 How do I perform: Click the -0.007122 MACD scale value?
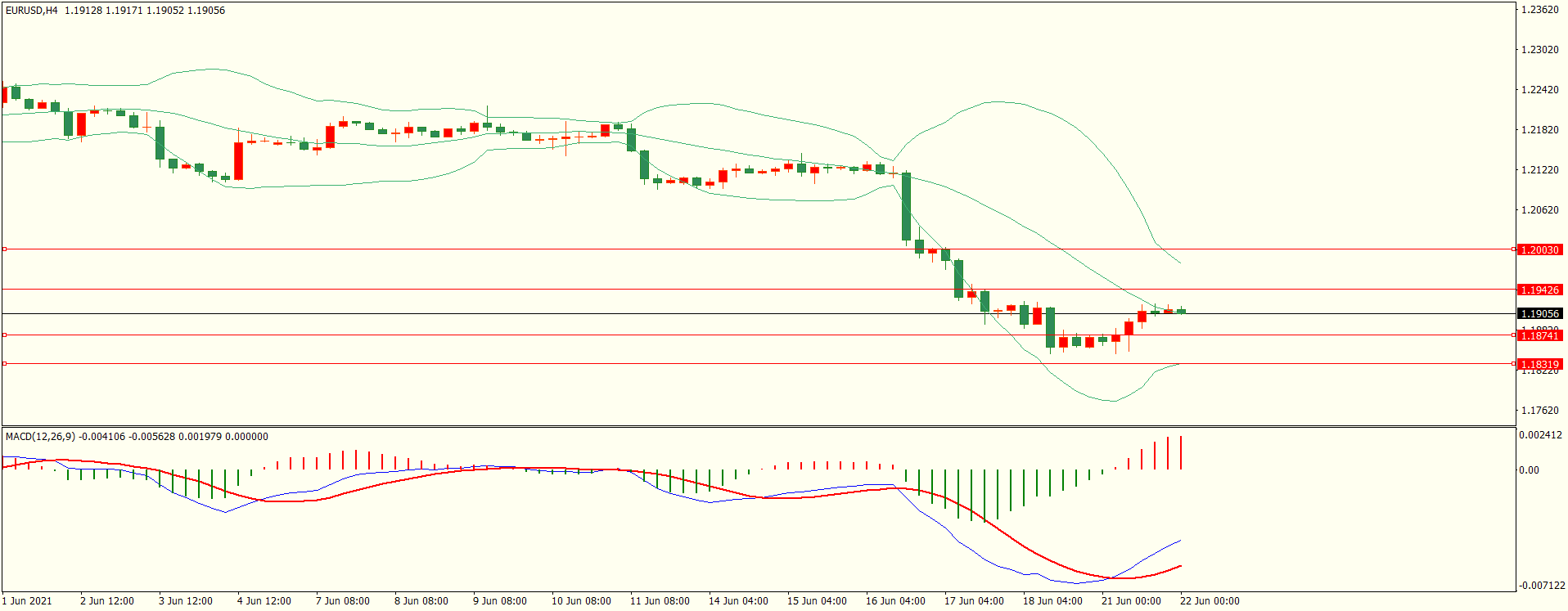tap(1542, 586)
